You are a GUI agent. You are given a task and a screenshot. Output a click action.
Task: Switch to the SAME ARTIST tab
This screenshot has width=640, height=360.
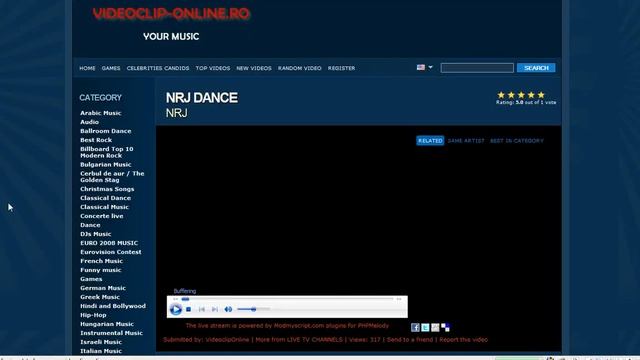coord(466,141)
